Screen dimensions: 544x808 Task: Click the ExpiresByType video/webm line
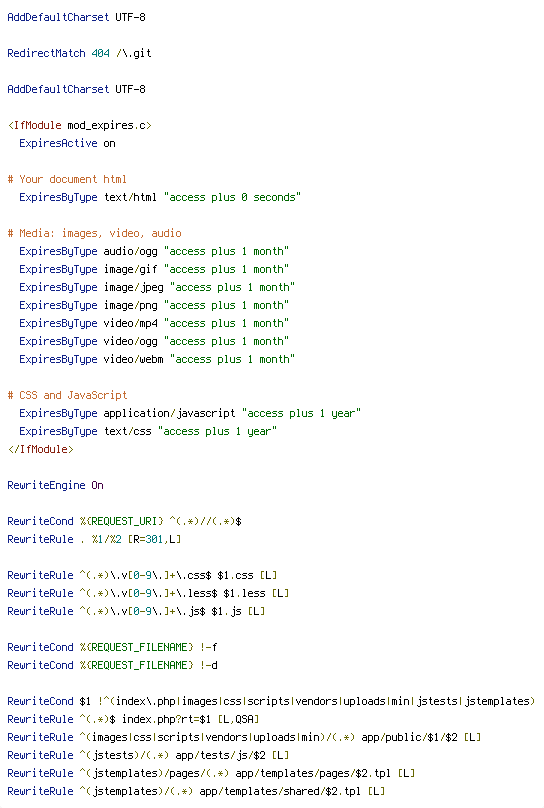(157, 359)
